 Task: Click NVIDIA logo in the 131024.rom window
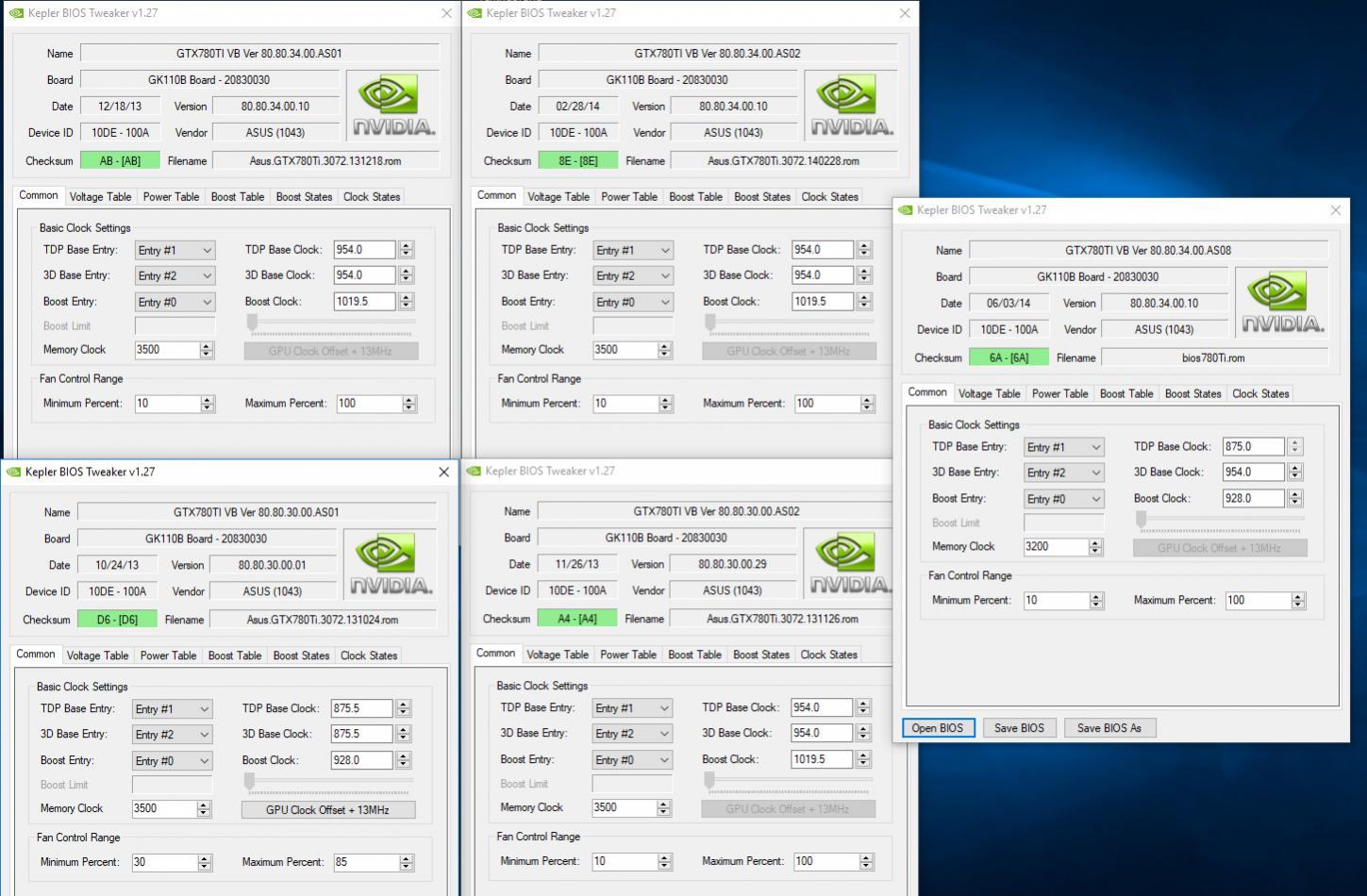point(391,565)
